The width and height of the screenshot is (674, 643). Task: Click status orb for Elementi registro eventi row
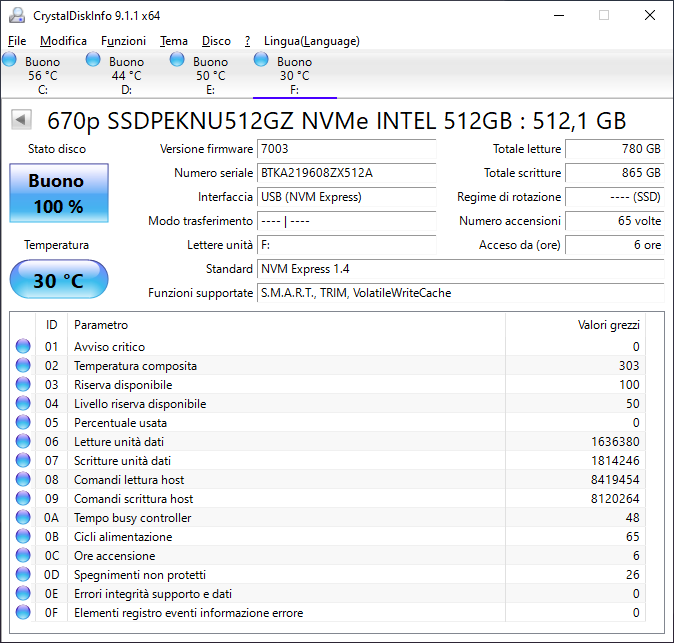click(23, 612)
